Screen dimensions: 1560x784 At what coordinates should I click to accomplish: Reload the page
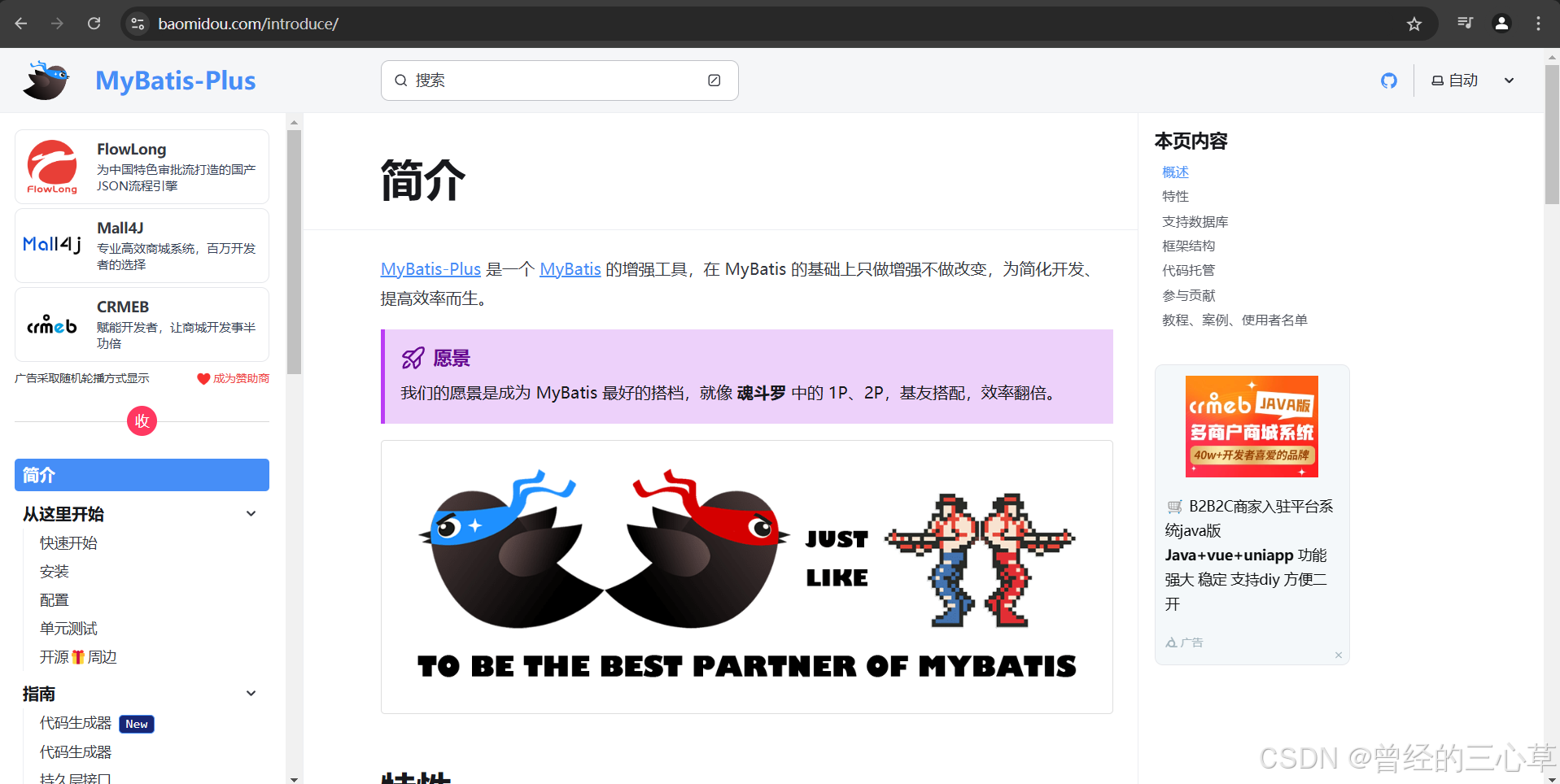click(x=94, y=24)
